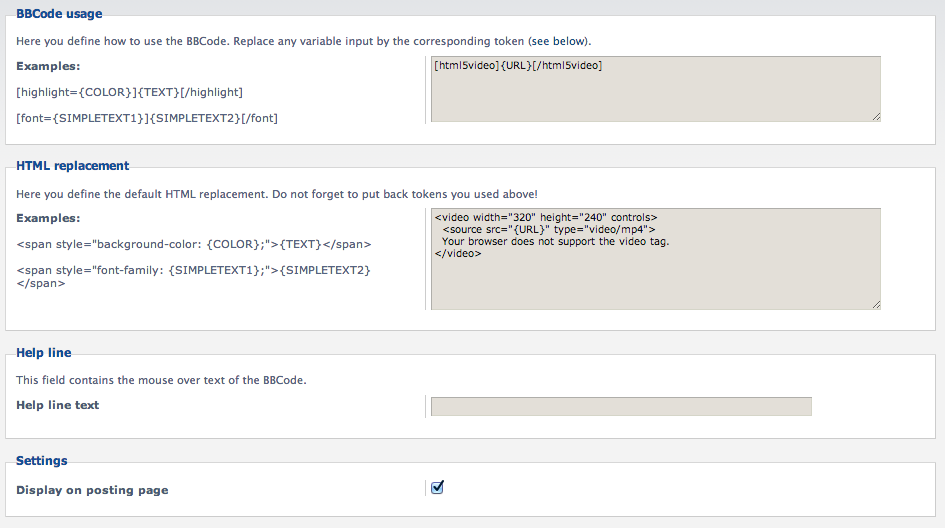Screen dimensions: 945x528
Task: Click the font-family span example
Action: pos(193,277)
